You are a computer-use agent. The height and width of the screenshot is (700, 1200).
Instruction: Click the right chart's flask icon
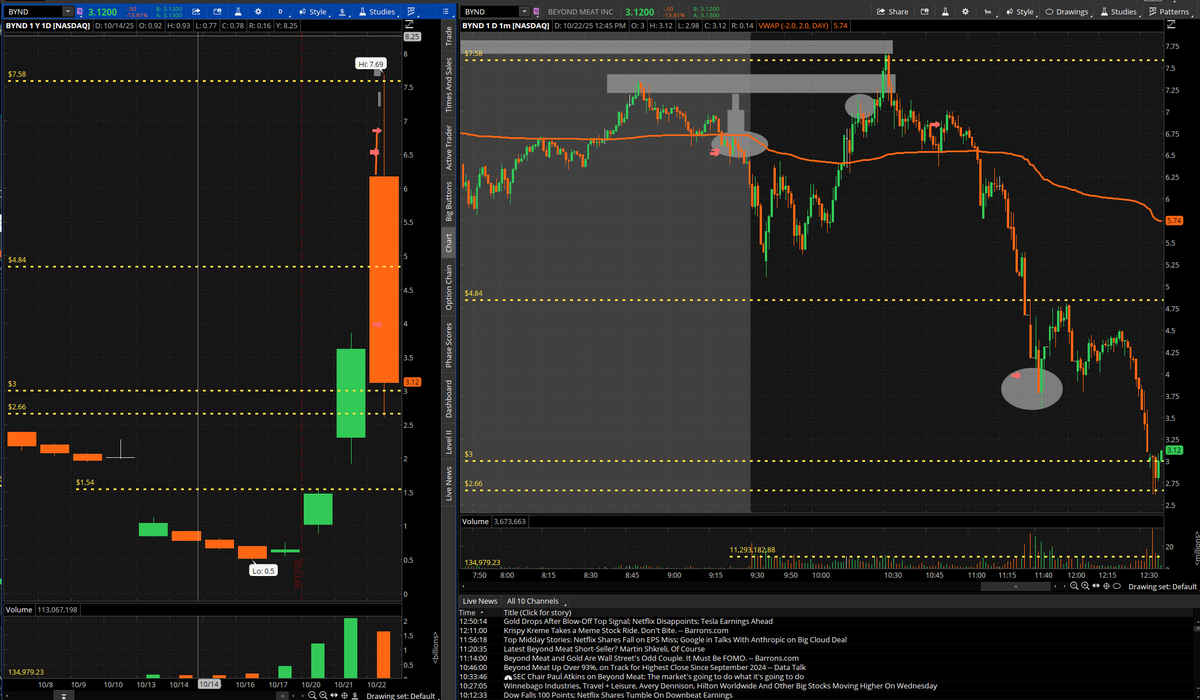pos(945,11)
